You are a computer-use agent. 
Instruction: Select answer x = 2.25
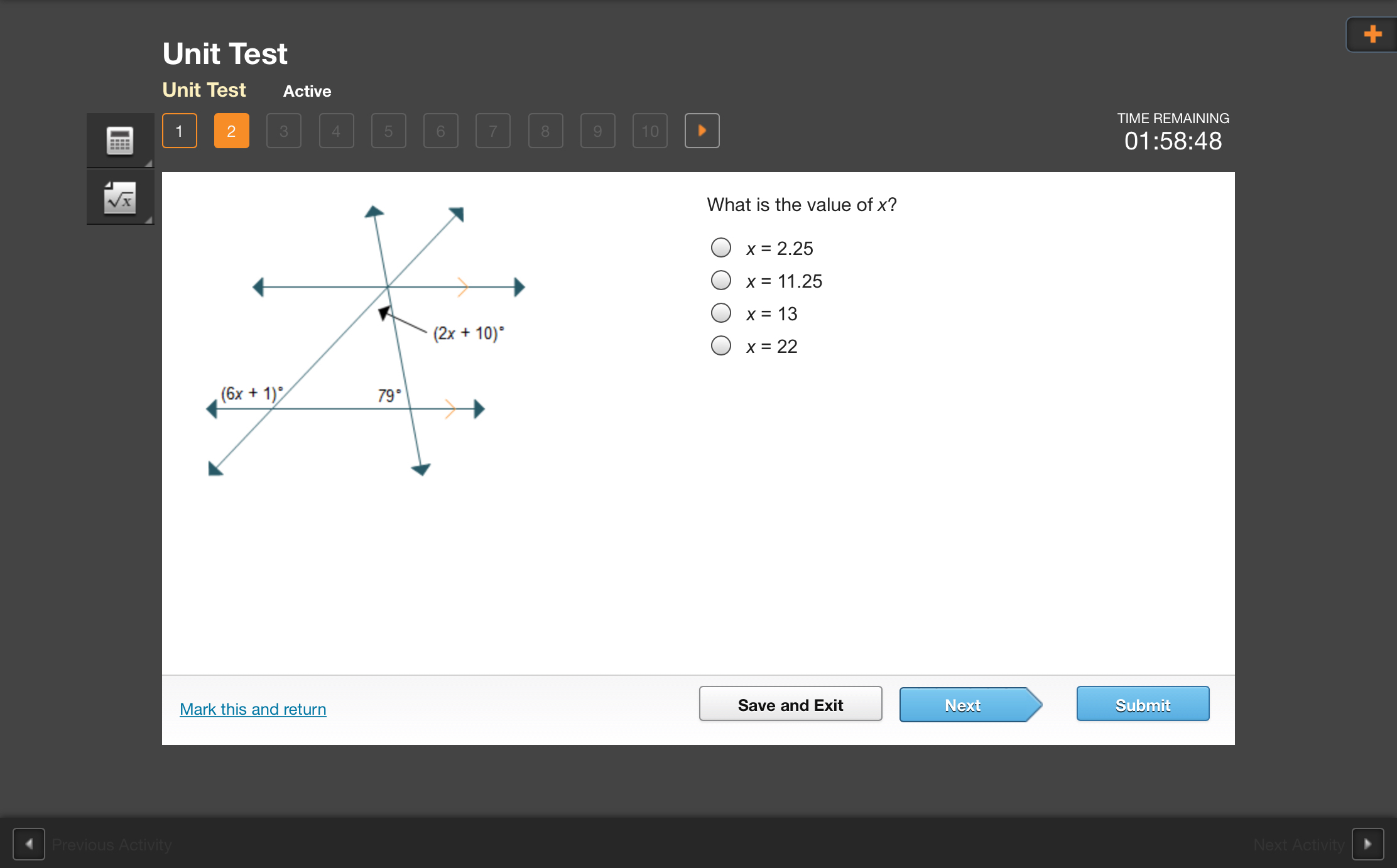tap(720, 247)
